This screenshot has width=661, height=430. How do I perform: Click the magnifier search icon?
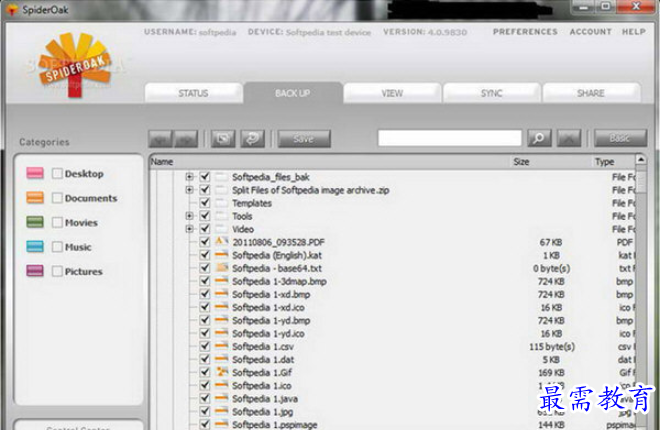click(x=539, y=138)
